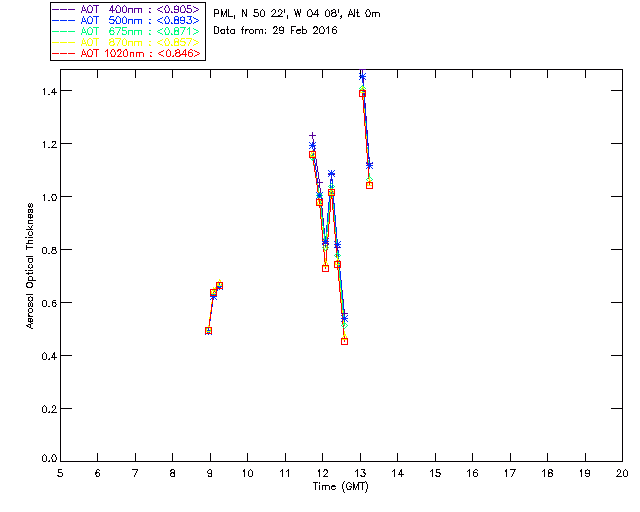Click the AOT 870nm legend entry

point(126,42)
